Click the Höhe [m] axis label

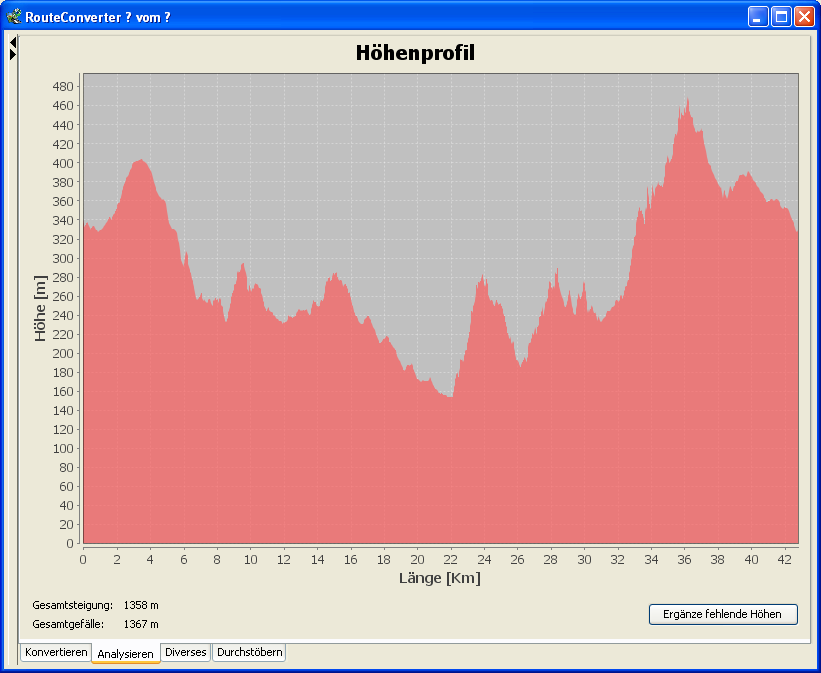(x=41, y=309)
